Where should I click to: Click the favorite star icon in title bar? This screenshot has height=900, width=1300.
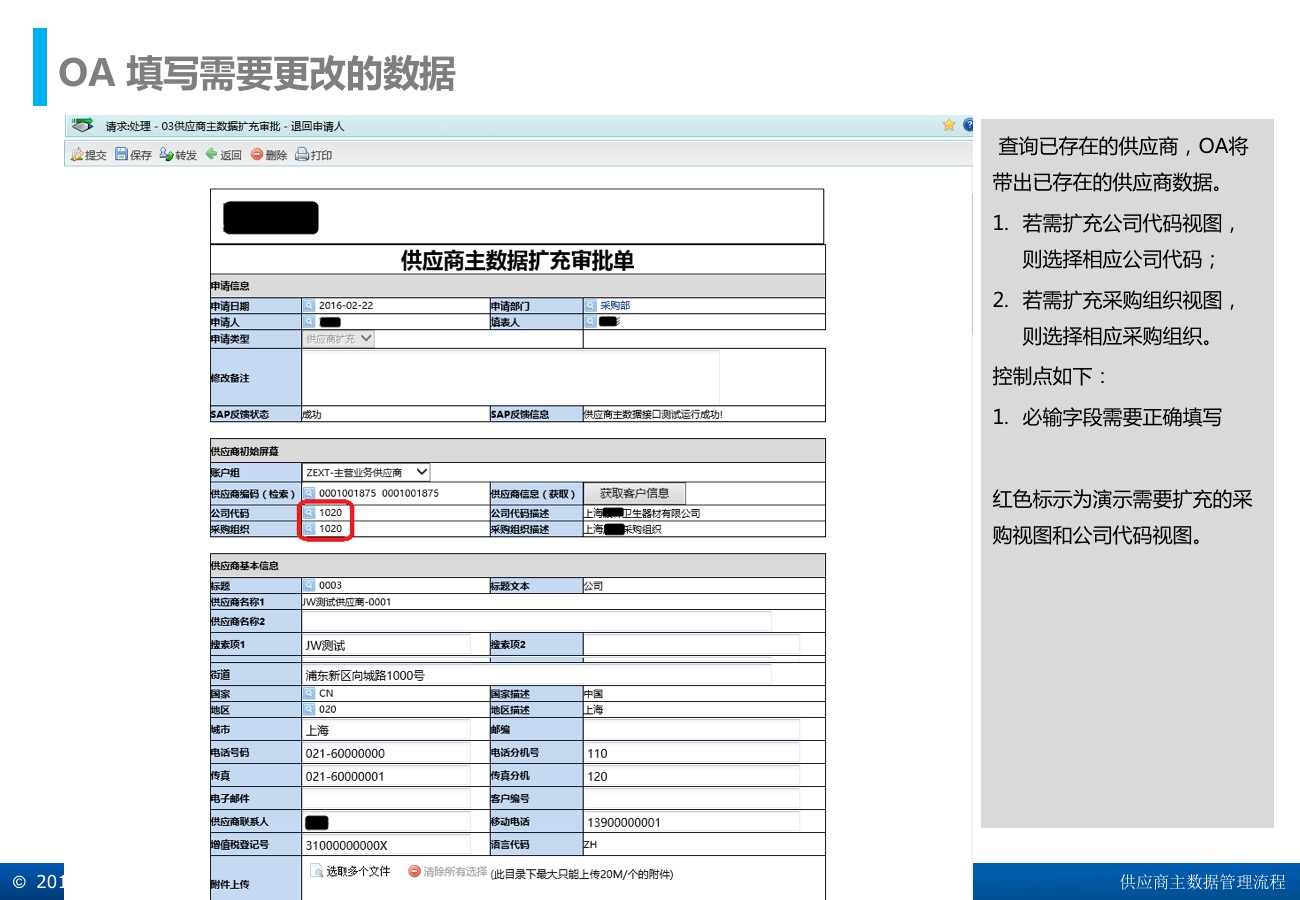point(948,126)
